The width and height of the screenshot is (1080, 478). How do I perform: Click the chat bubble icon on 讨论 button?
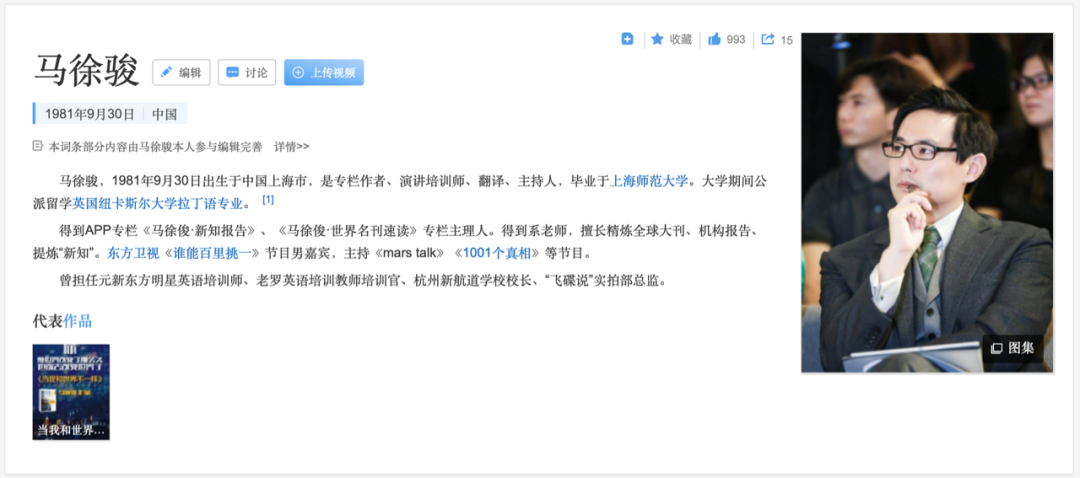(233, 72)
